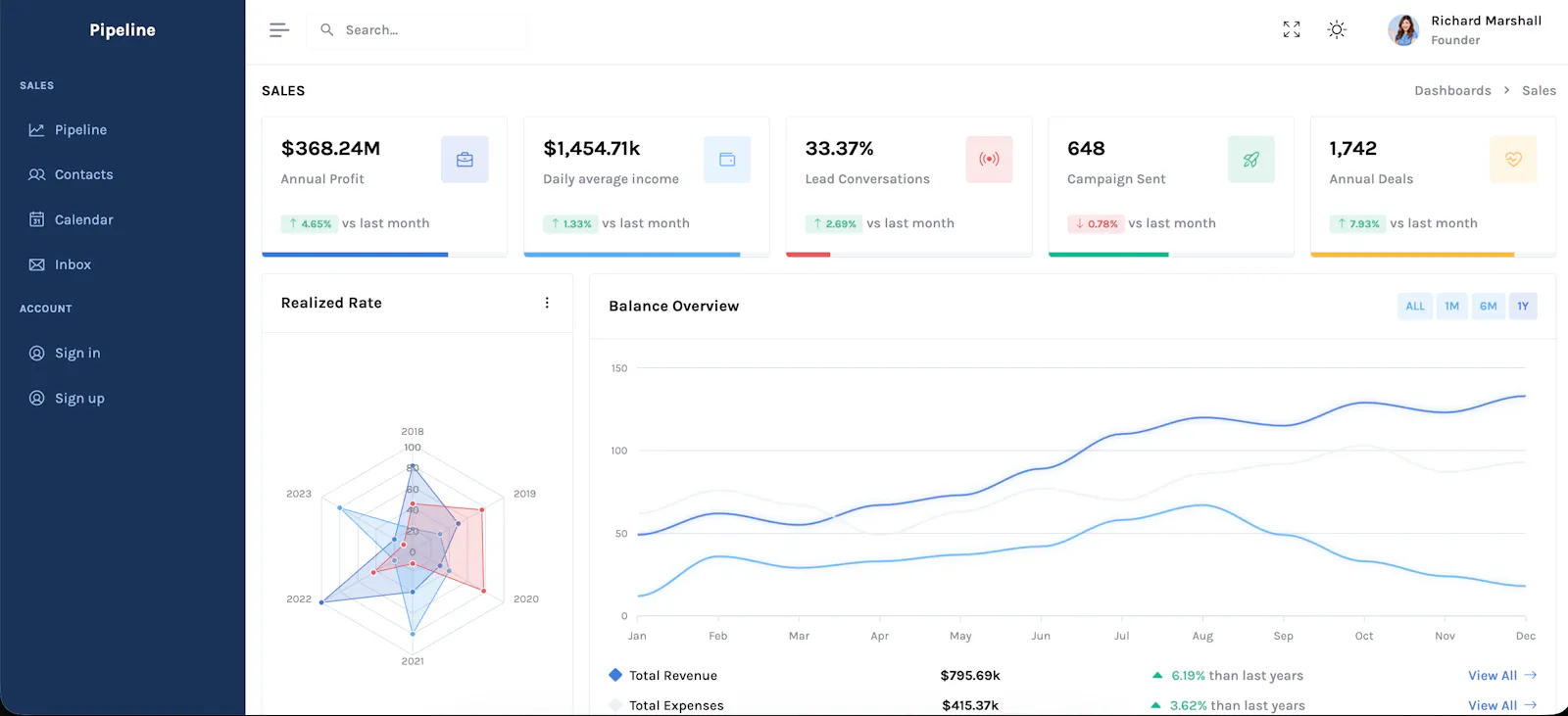Click the Pipeline brand logo text

point(122,30)
